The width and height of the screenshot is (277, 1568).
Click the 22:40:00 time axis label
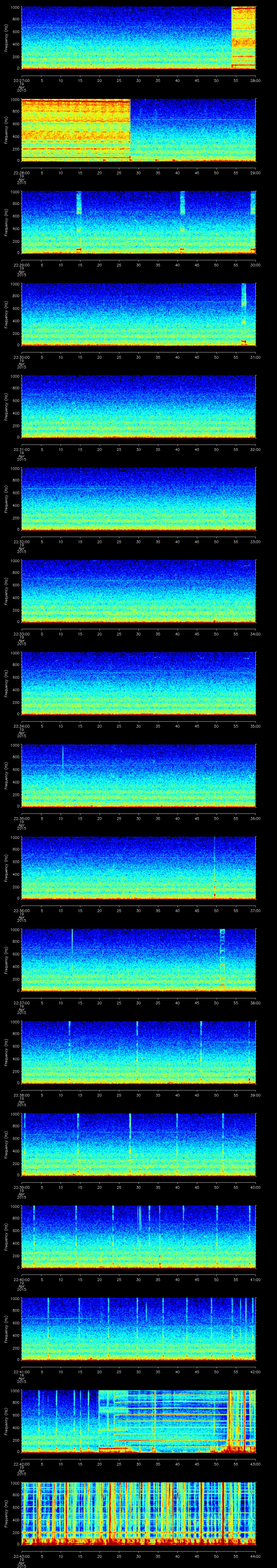pos(21,1279)
